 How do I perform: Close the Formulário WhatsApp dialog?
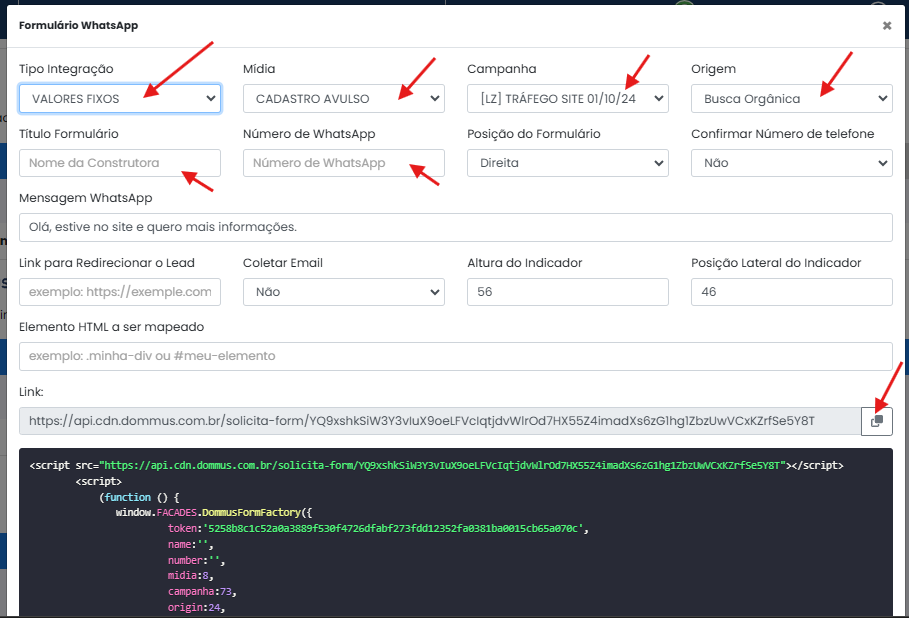[886, 26]
